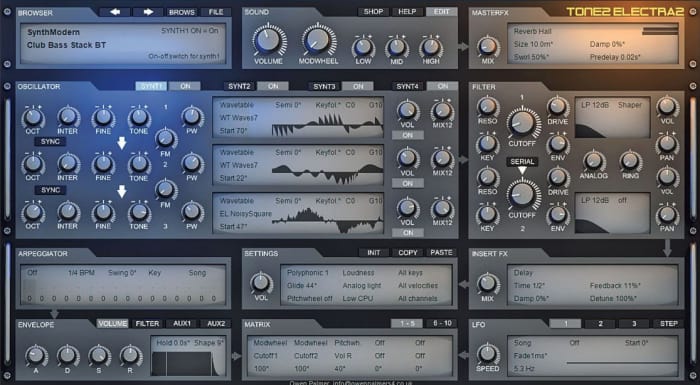Open WT Waves7 wavetable selector Start 22
The width and height of the screenshot is (700, 385).
click(x=239, y=165)
